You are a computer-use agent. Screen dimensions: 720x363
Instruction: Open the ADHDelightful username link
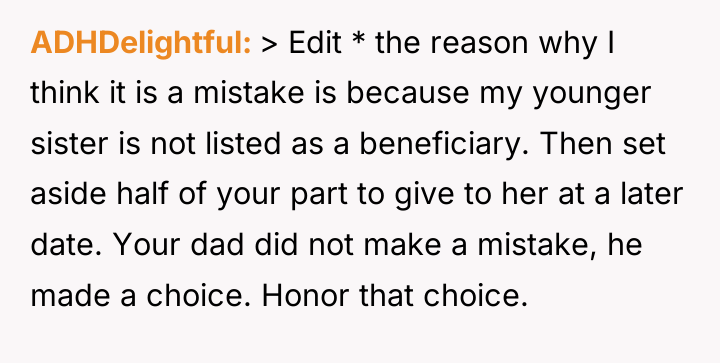click(141, 43)
